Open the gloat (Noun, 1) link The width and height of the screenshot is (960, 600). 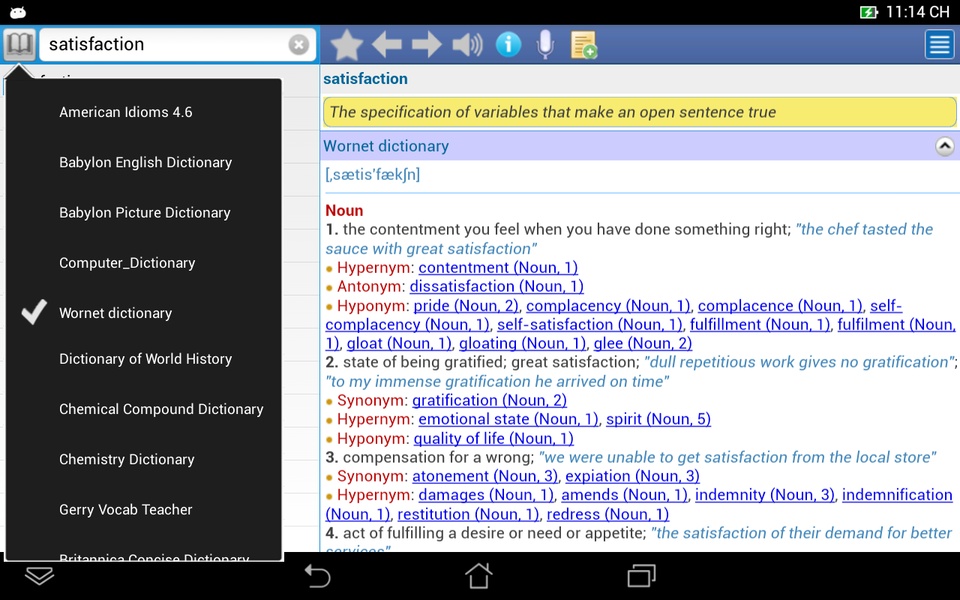tap(399, 343)
